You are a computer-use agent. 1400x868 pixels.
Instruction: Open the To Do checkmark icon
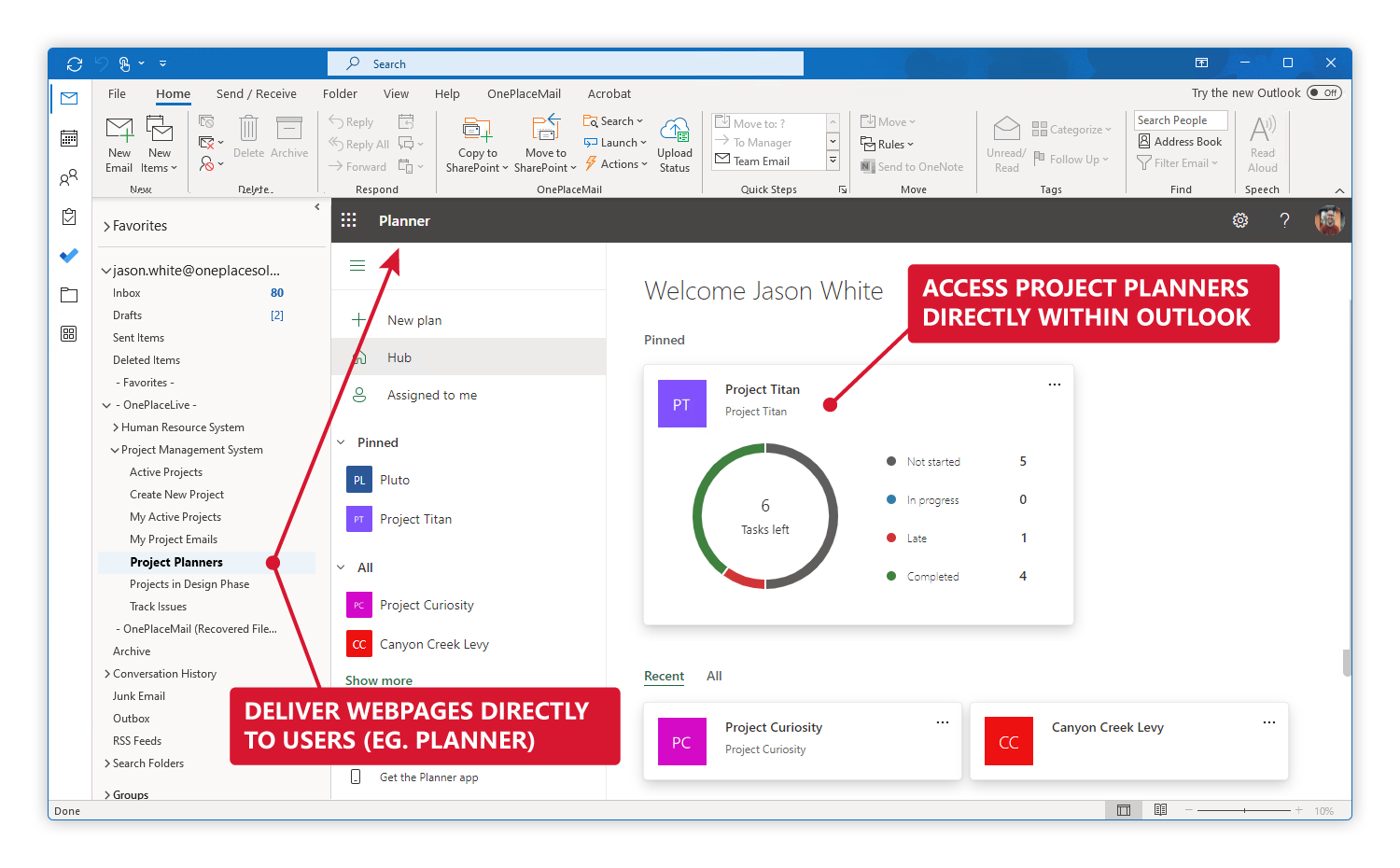[69, 256]
